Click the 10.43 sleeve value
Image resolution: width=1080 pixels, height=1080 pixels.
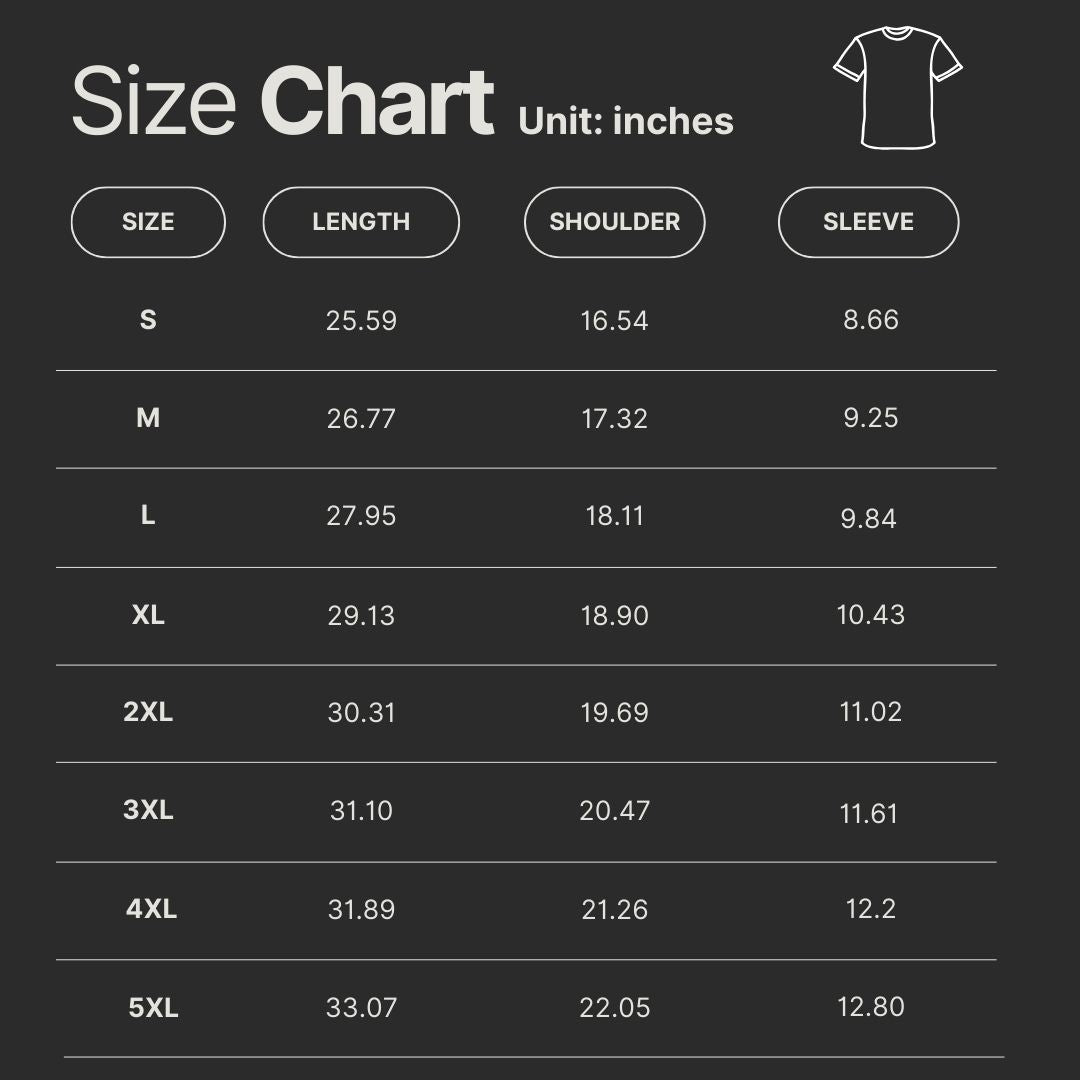click(871, 614)
